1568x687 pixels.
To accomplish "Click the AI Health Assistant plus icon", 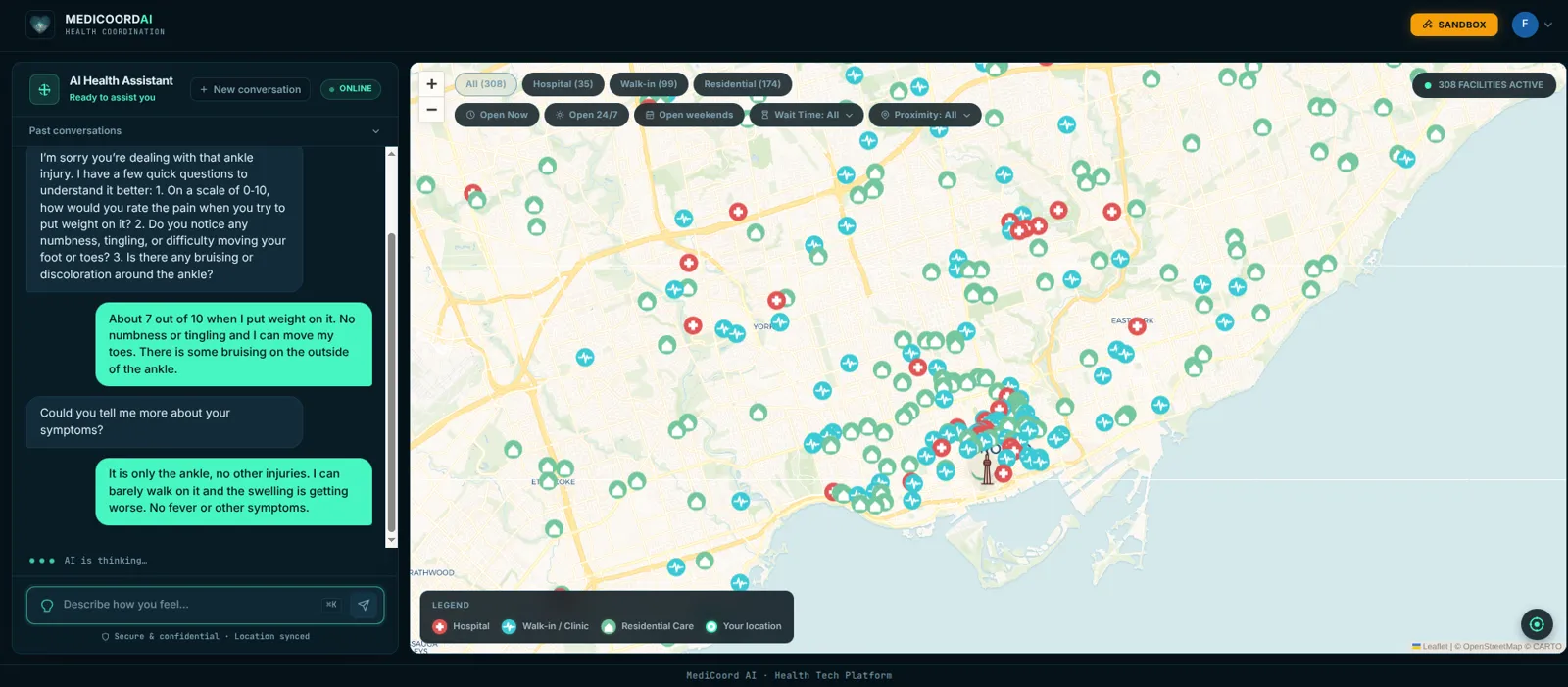I will 44,89.
